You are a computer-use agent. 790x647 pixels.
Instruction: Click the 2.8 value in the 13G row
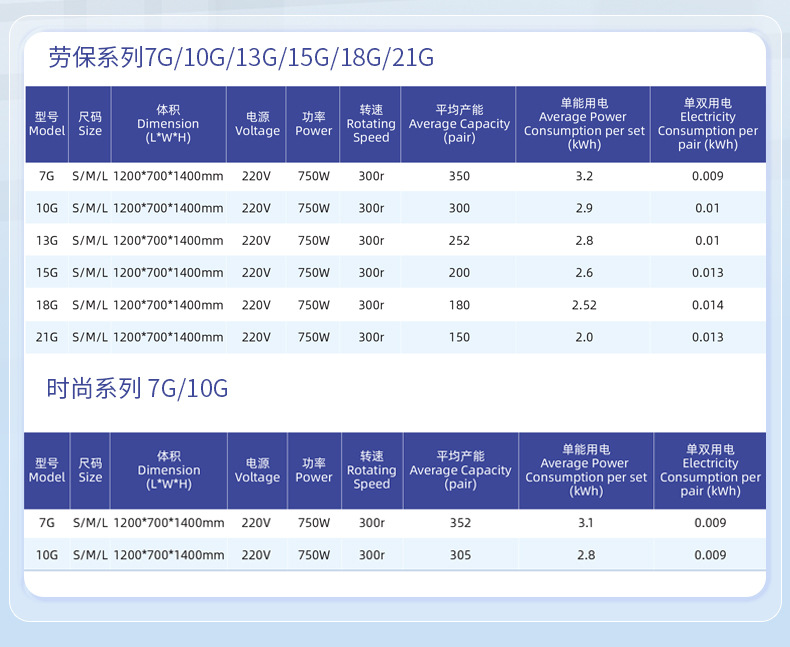point(584,241)
